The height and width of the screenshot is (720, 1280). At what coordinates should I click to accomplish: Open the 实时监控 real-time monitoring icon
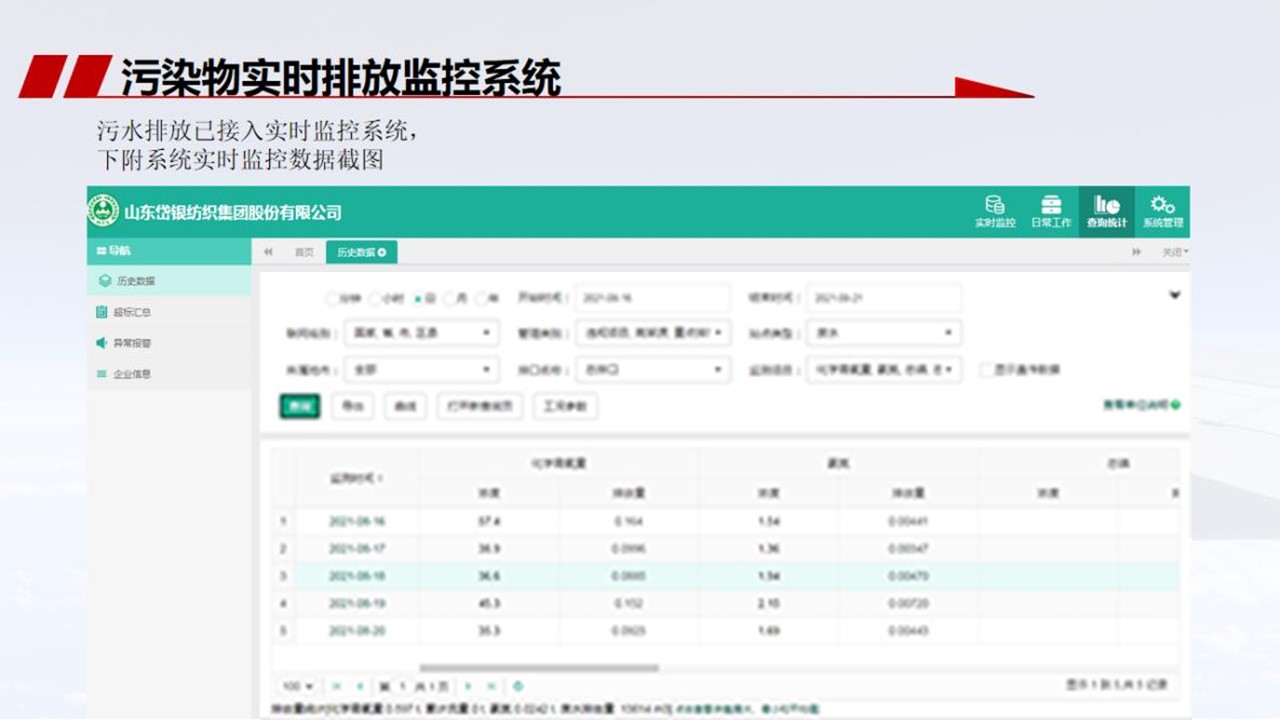pos(995,205)
